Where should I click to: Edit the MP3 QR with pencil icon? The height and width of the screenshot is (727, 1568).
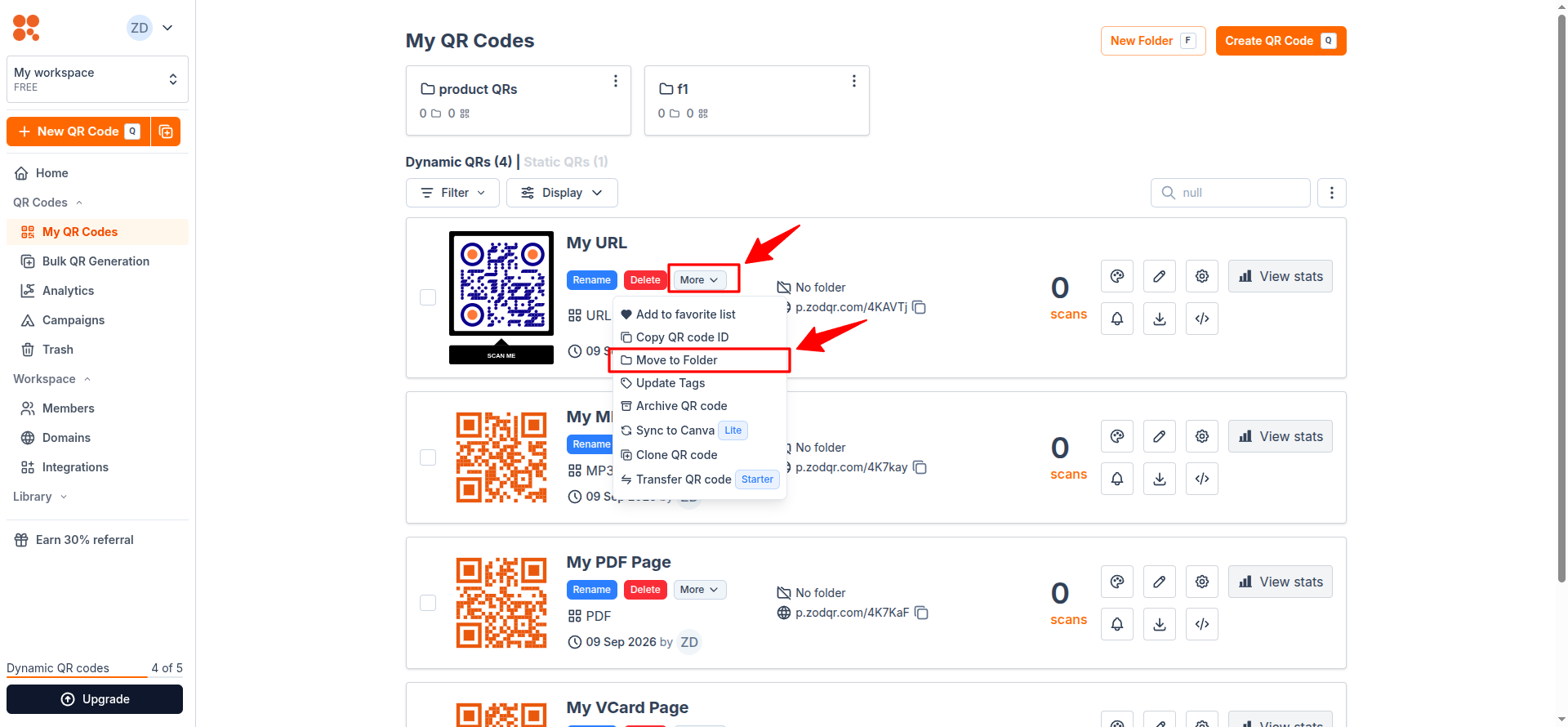click(x=1160, y=436)
